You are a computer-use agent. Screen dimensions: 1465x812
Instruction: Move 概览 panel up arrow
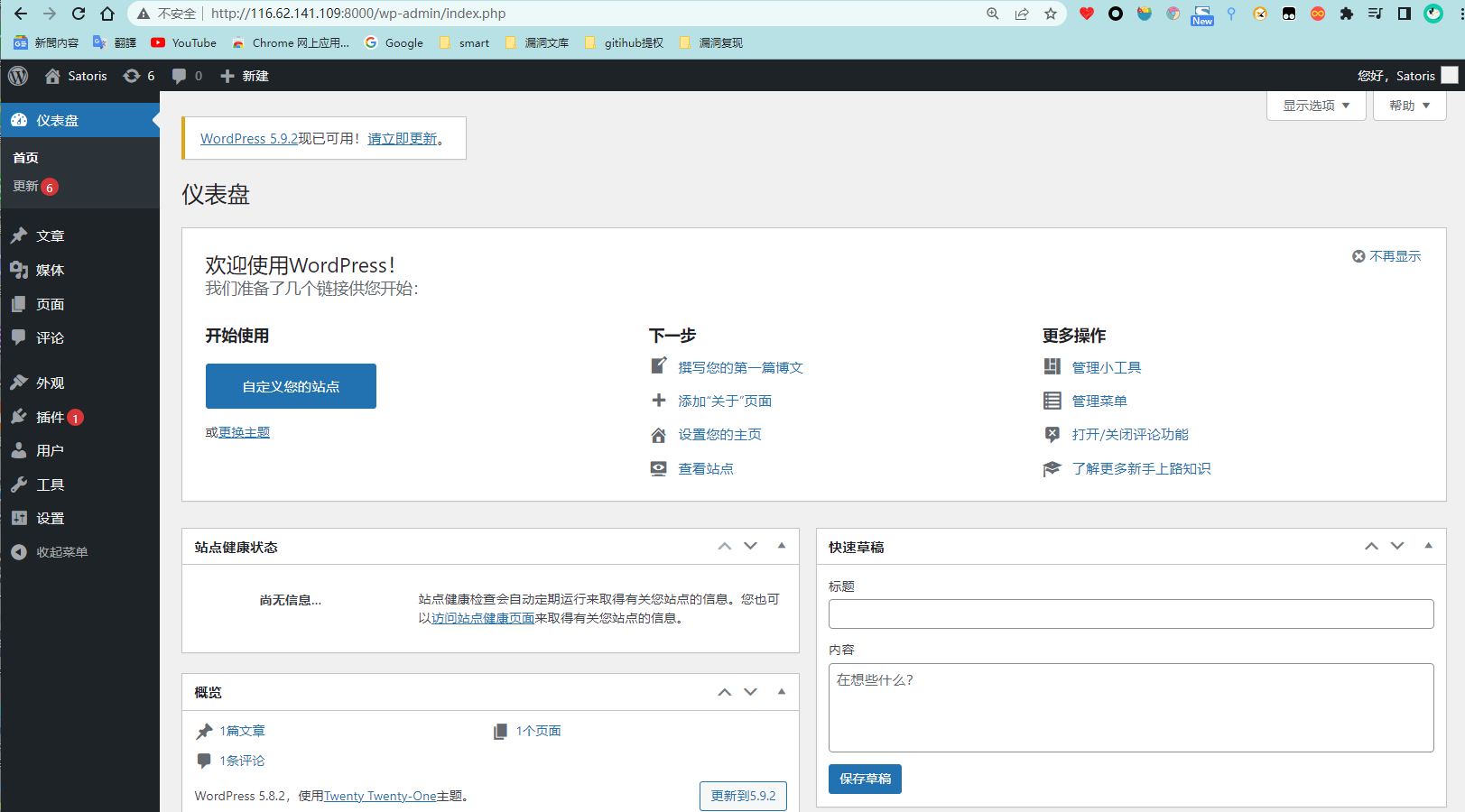click(x=724, y=692)
